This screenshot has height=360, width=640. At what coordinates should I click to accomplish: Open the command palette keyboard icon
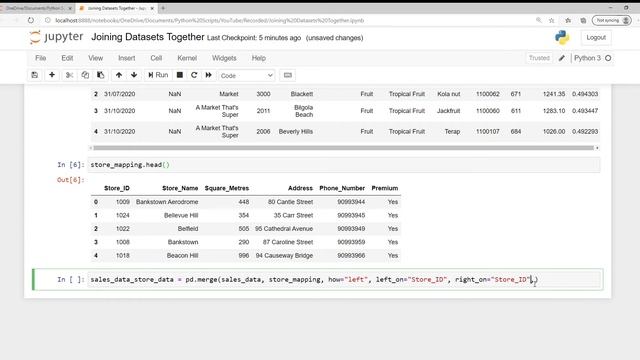[x=288, y=75]
